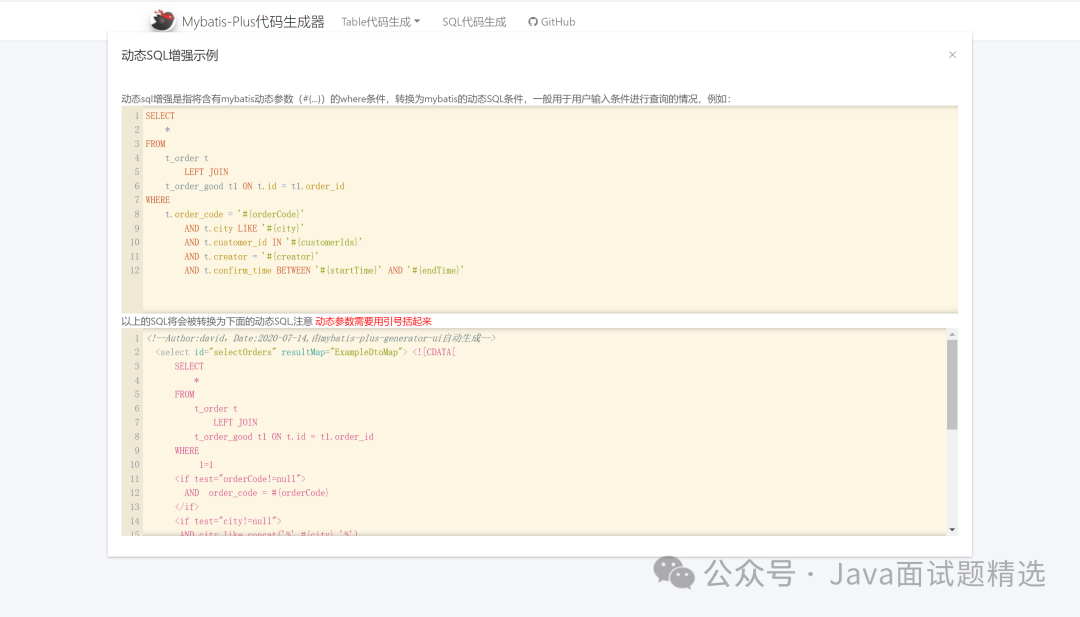Click the Mybatis-Plus代码生成器 brand link
The width and height of the screenshot is (1080, 617).
click(253, 19)
